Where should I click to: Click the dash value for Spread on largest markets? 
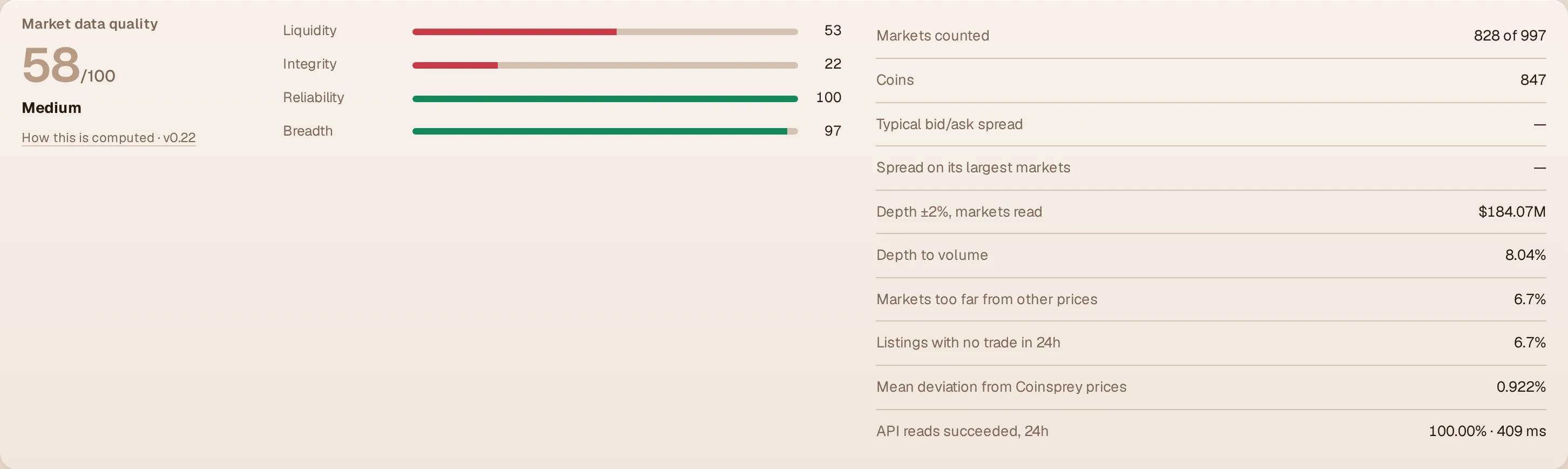(x=1540, y=168)
